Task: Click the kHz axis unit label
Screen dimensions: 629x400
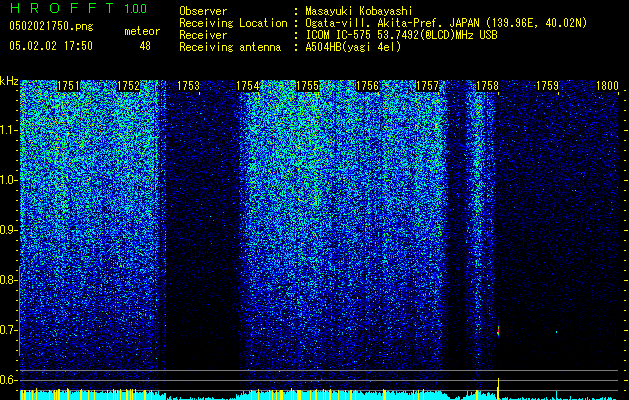Action: 9,81
